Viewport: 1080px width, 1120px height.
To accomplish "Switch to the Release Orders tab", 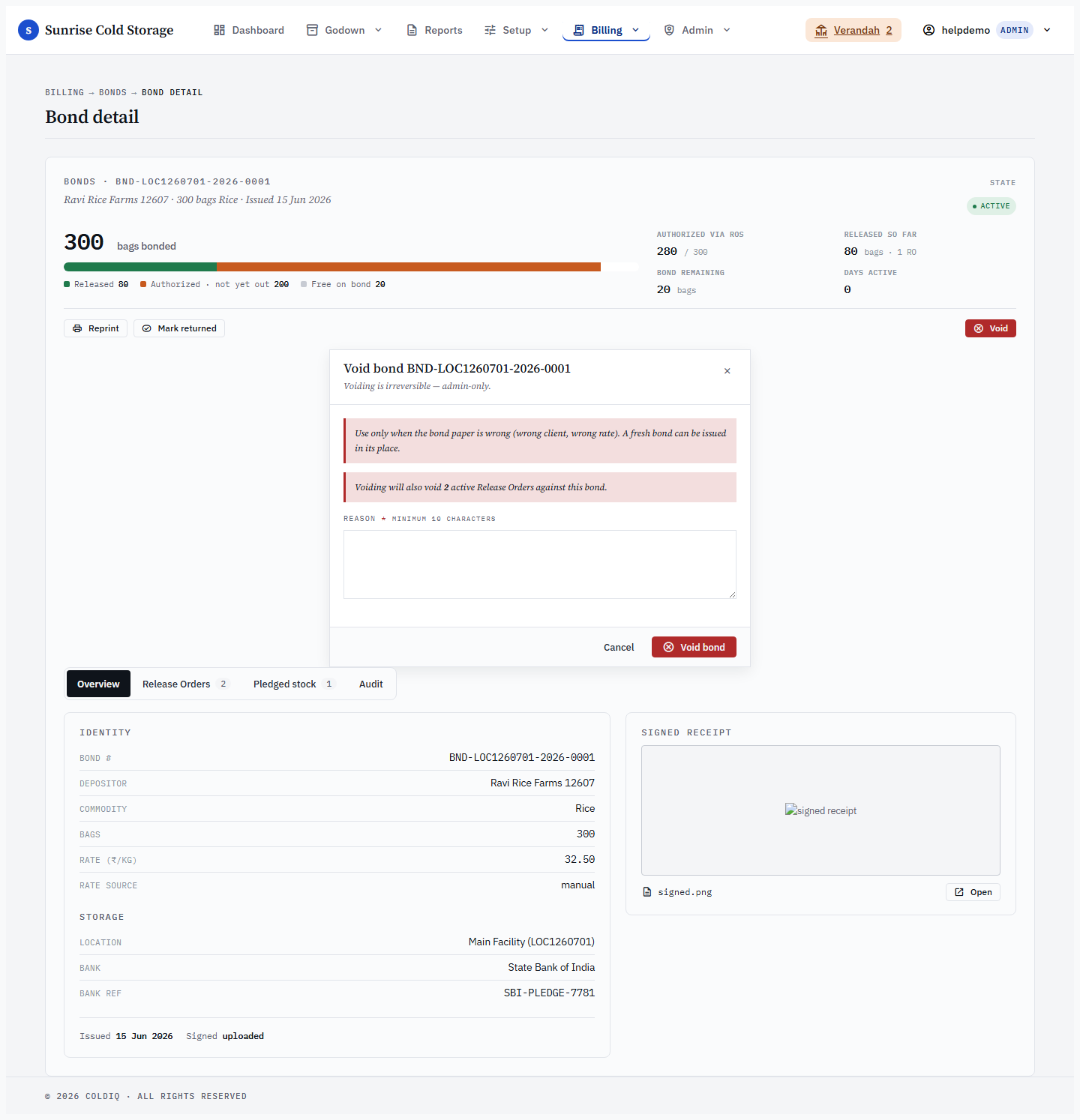I will [184, 684].
